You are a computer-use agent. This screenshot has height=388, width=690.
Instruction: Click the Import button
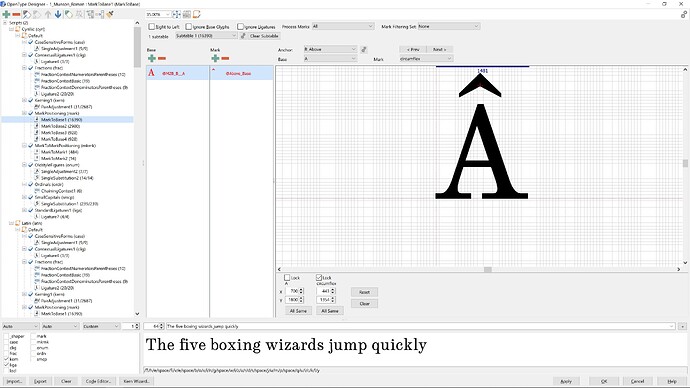point(14,381)
